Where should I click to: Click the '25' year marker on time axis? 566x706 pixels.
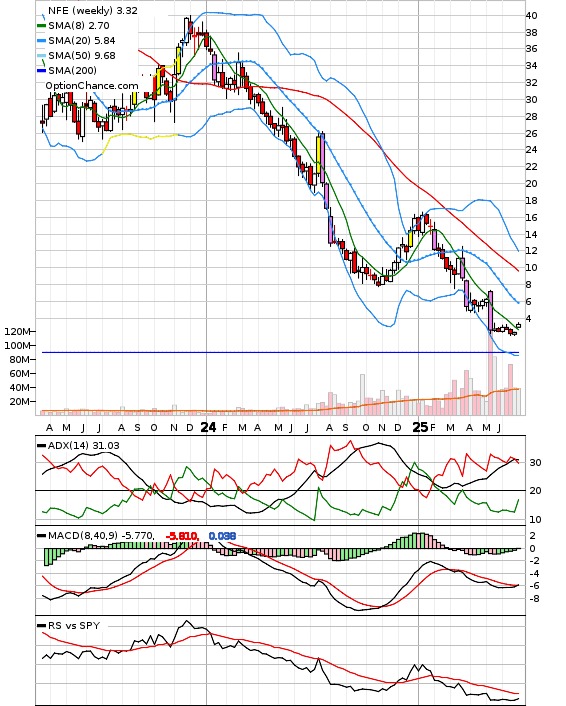click(x=420, y=427)
